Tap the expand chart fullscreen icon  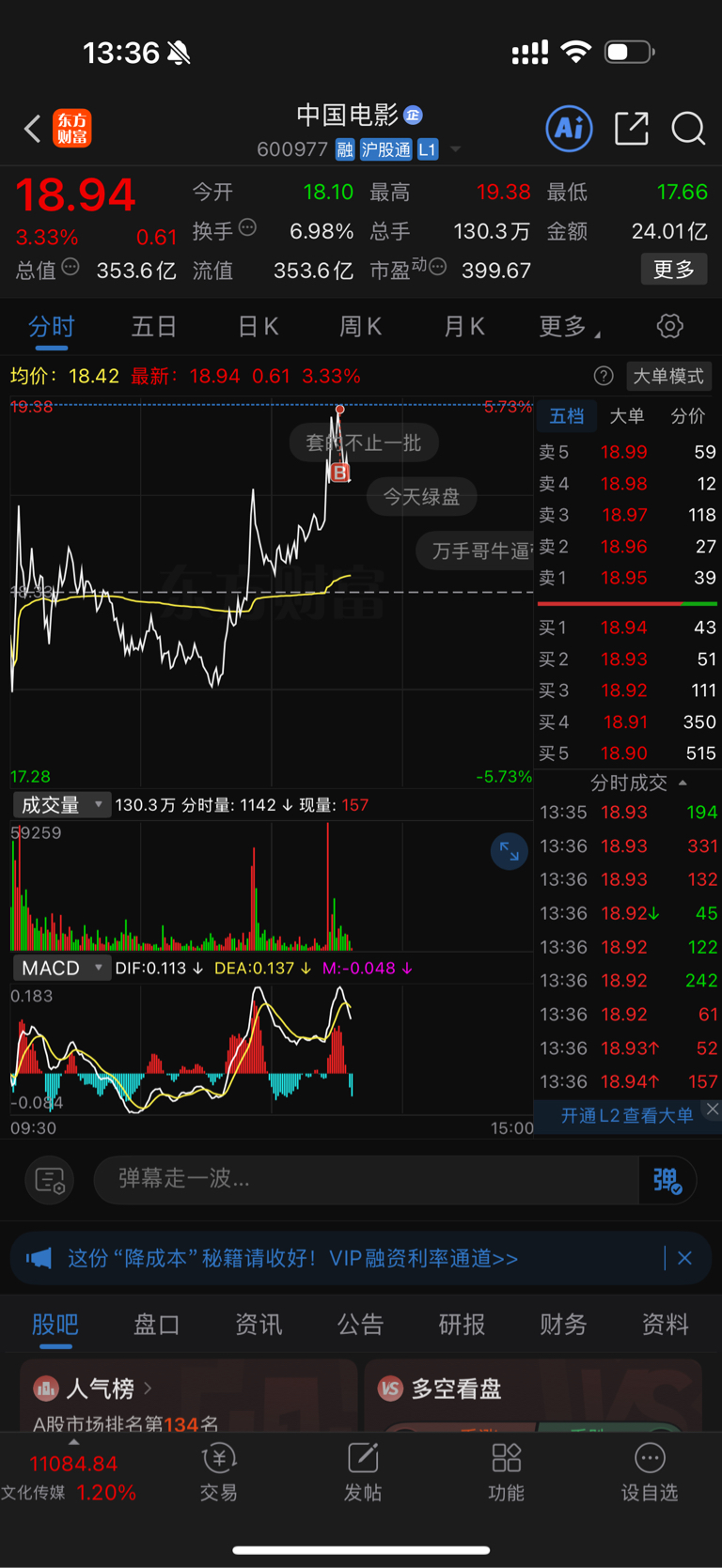(509, 852)
